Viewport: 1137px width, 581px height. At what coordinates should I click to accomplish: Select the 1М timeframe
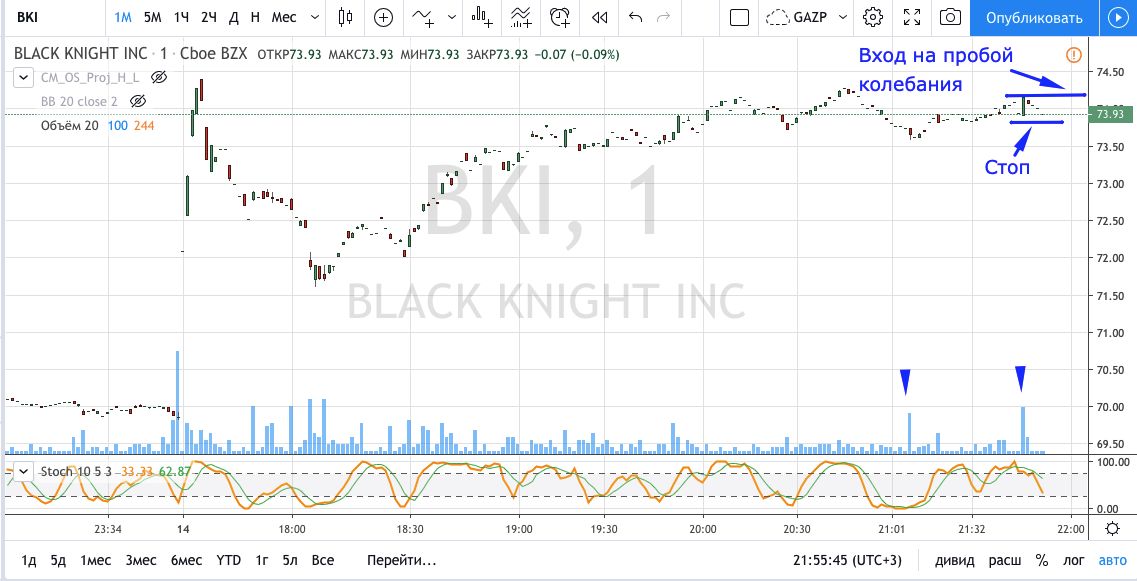(123, 17)
